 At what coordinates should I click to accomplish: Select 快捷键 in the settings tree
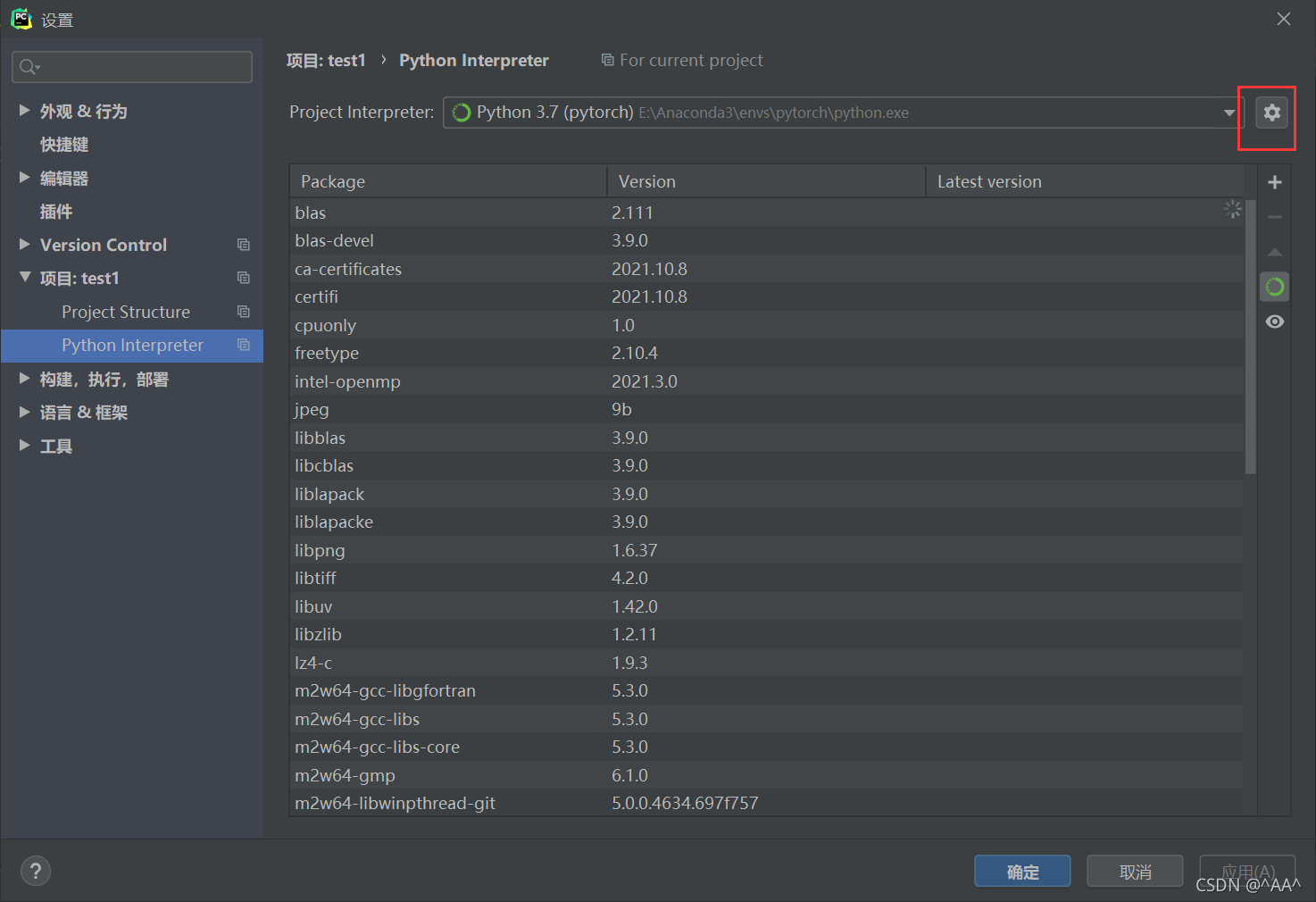pos(64,145)
